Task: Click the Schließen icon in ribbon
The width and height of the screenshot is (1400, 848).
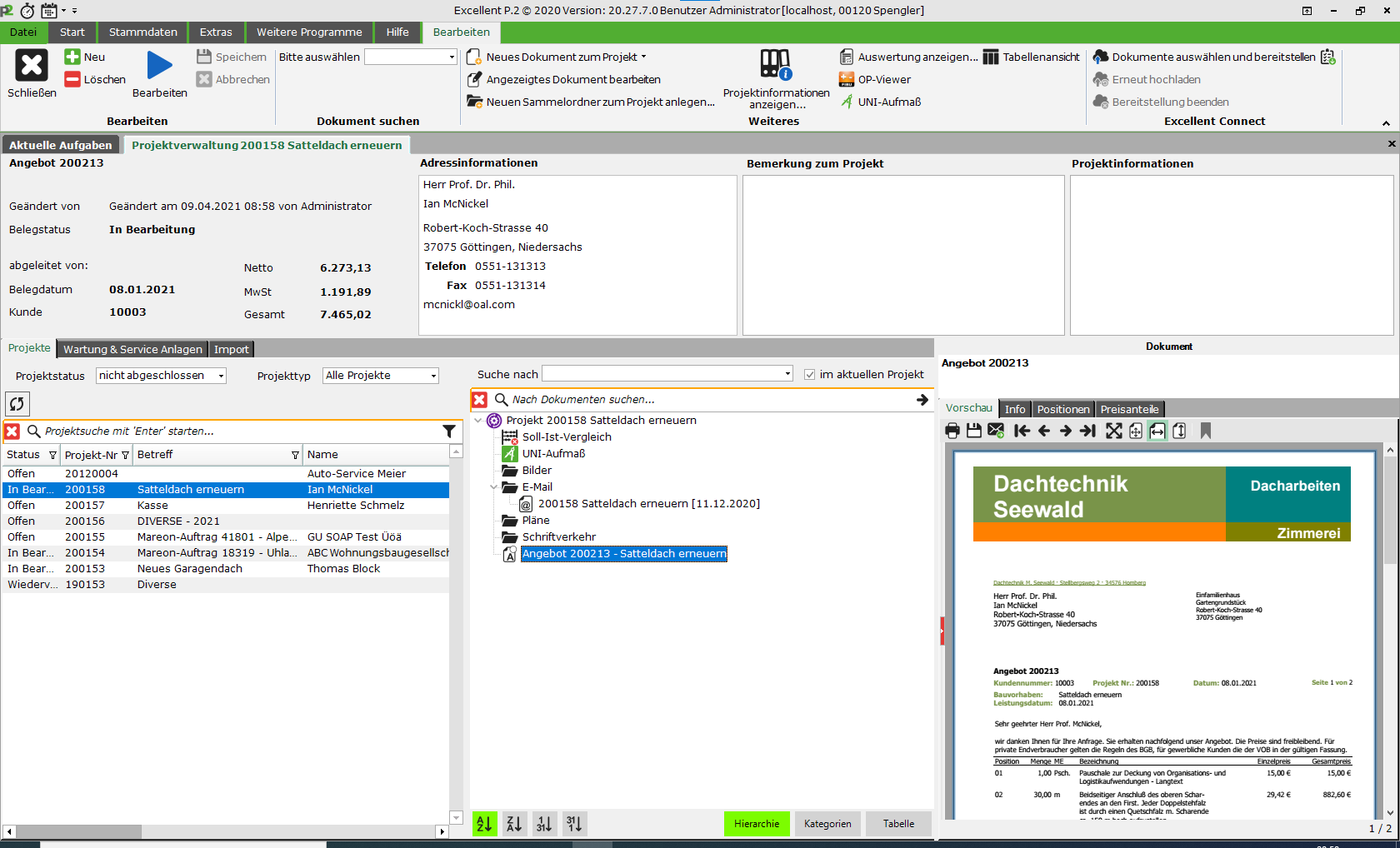Action: coord(32,65)
